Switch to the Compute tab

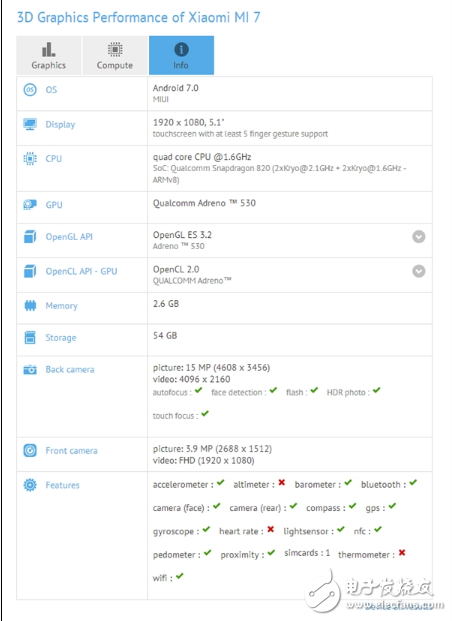tap(115, 55)
